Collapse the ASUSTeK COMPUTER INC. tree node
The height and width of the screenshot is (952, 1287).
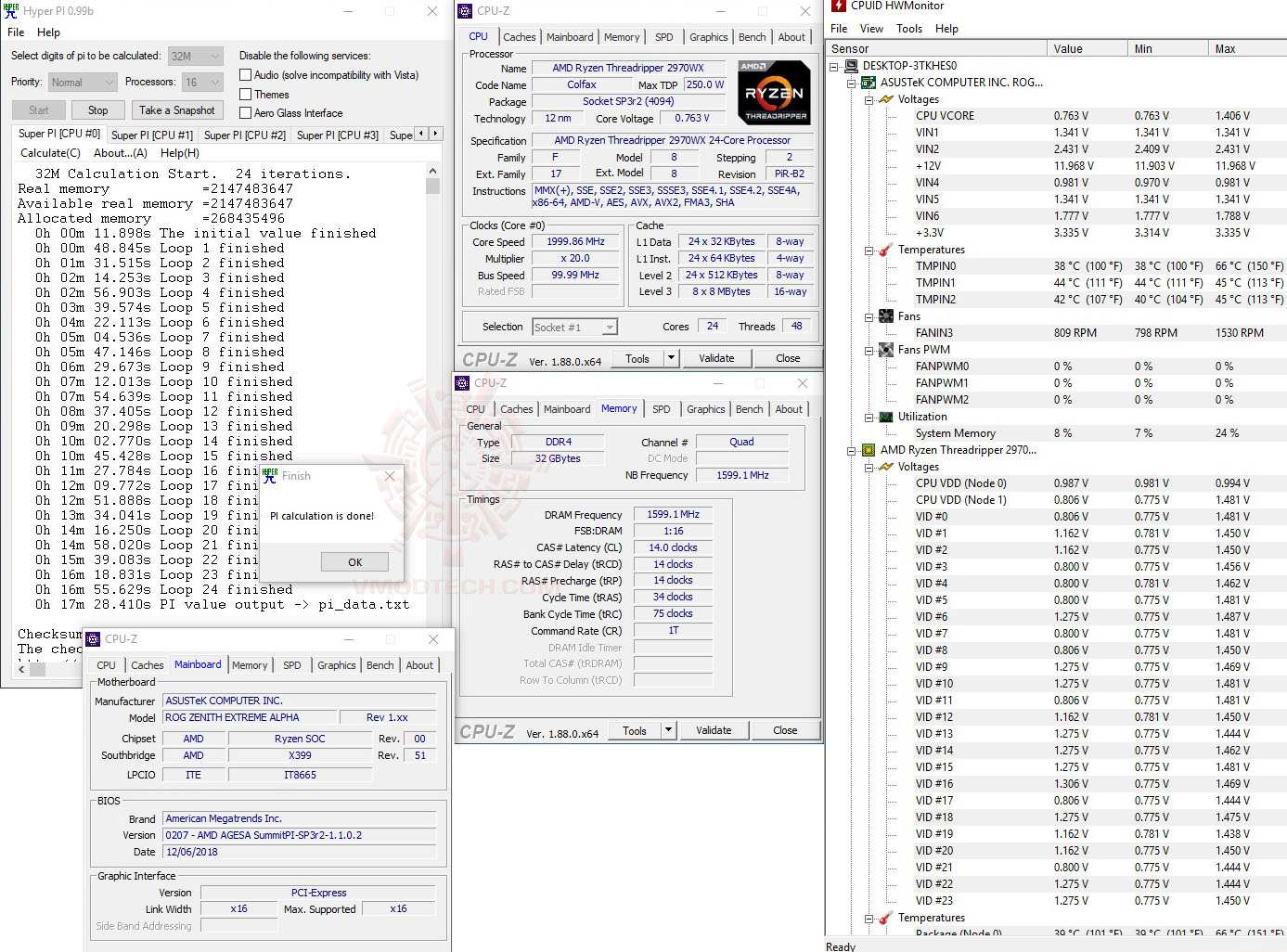point(851,83)
